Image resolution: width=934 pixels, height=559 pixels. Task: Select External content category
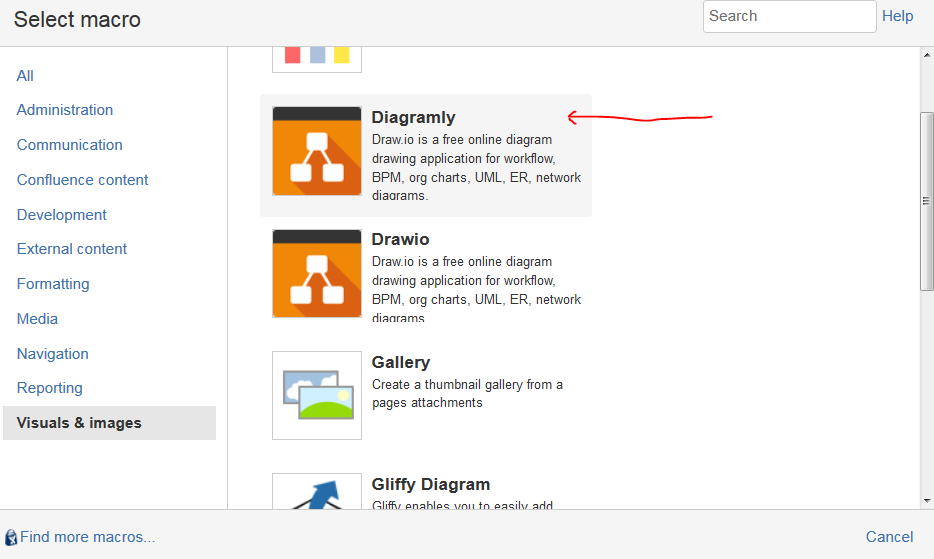click(x=72, y=249)
